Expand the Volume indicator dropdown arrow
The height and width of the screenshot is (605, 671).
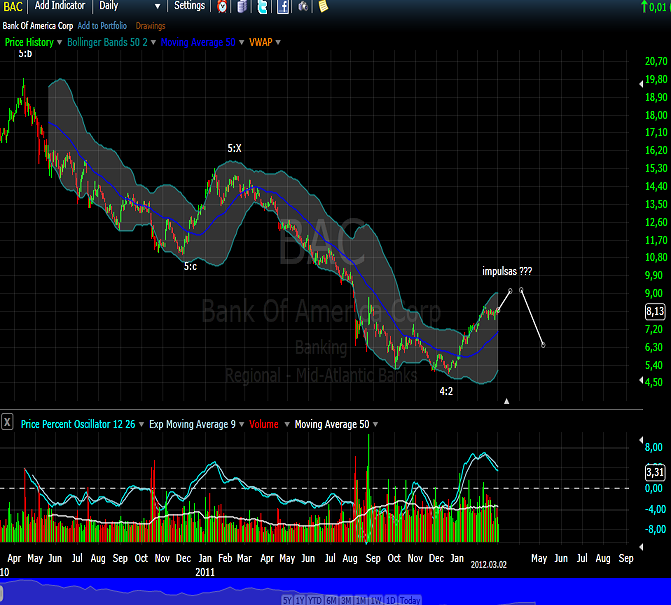click(x=287, y=424)
